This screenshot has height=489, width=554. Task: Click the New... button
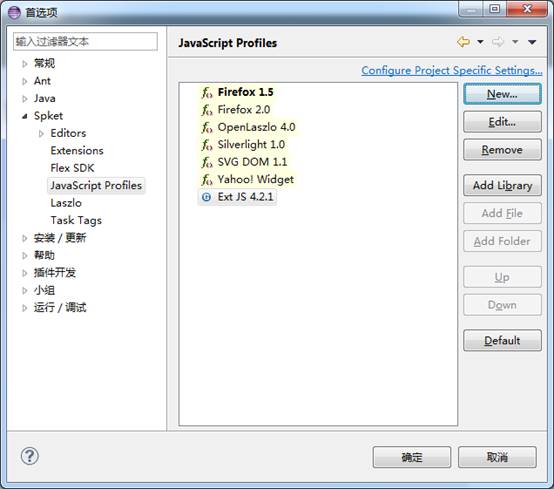502,94
